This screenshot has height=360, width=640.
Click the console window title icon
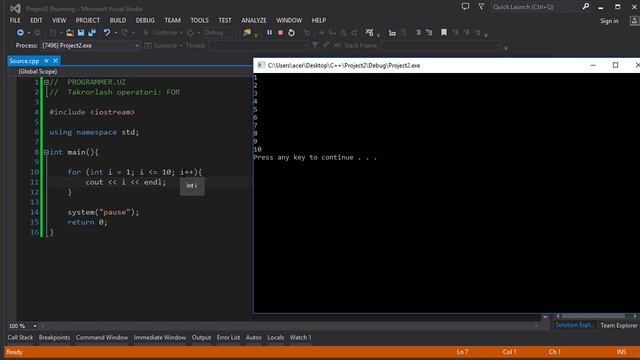(x=260, y=65)
